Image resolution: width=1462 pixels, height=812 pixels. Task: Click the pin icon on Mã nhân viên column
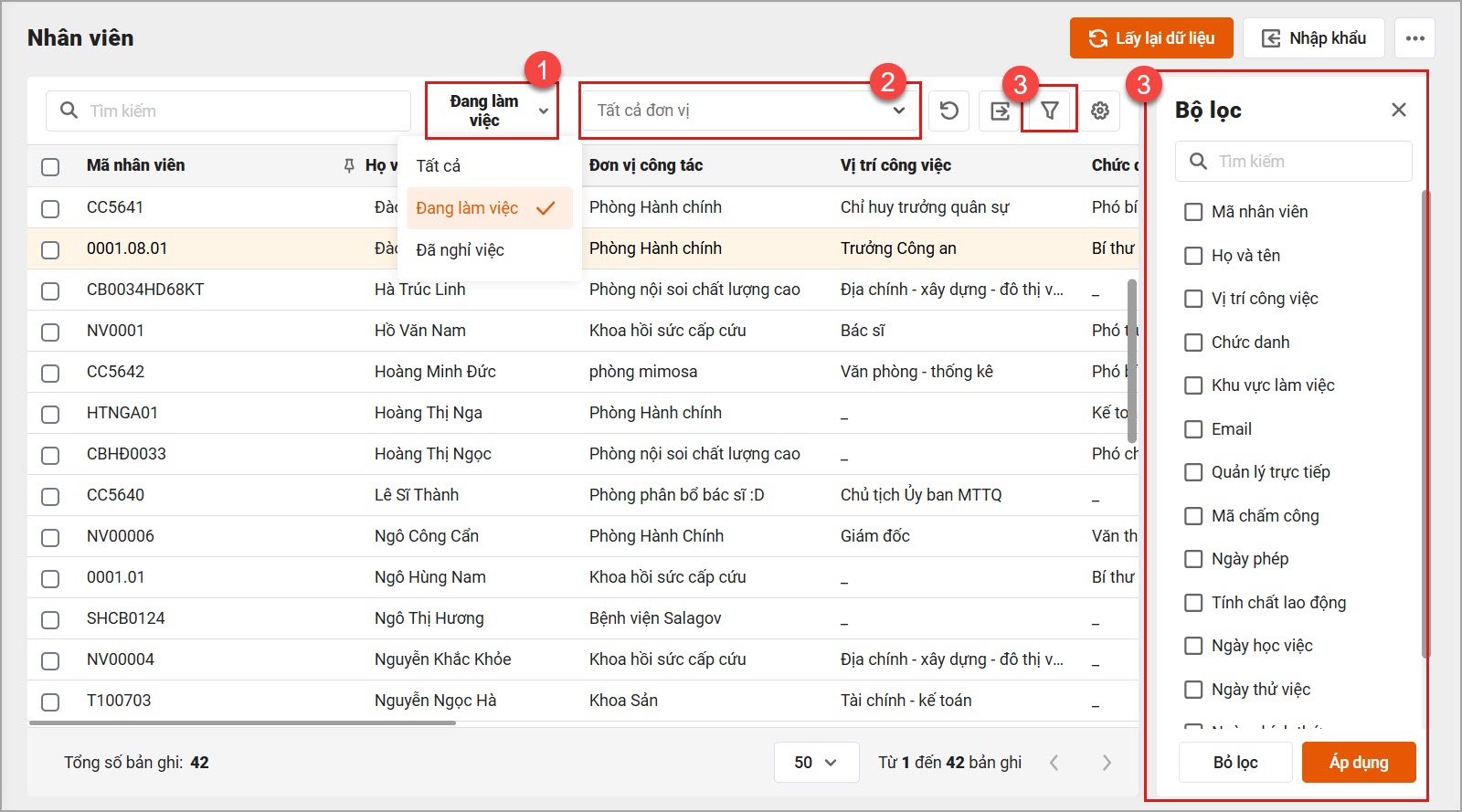348,165
